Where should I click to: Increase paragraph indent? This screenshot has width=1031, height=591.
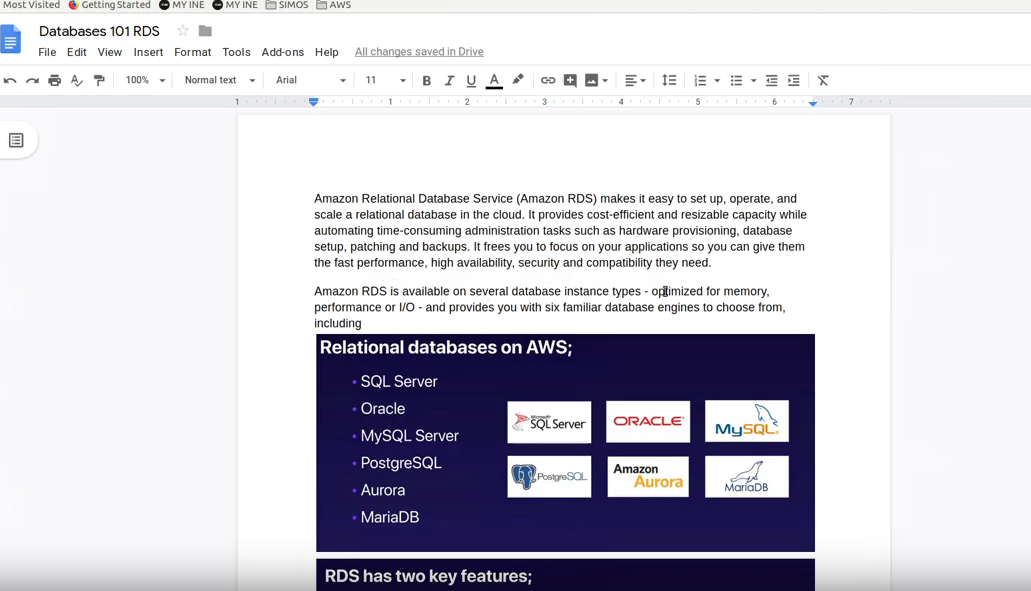coord(793,80)
